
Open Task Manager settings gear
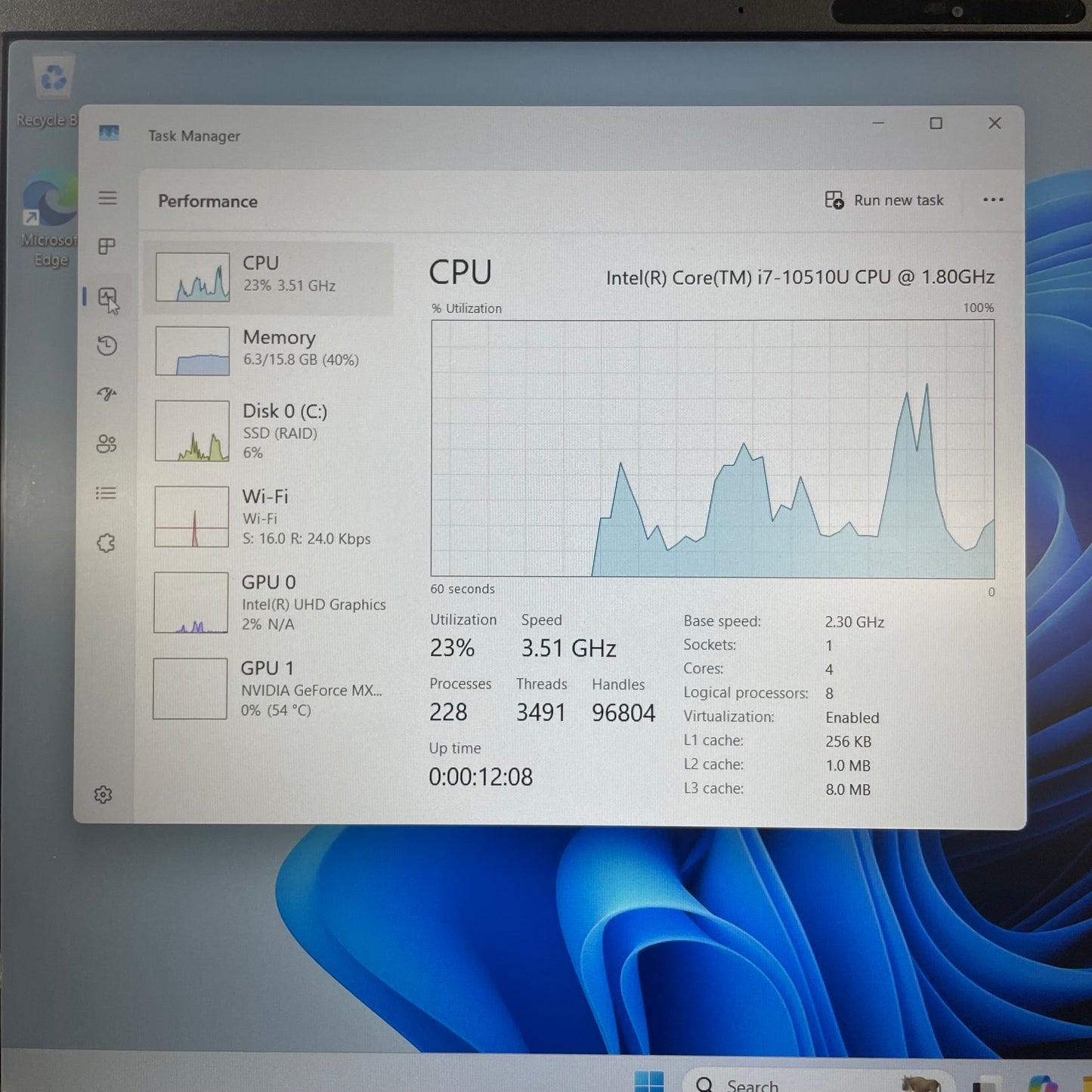tap(104, 794)
